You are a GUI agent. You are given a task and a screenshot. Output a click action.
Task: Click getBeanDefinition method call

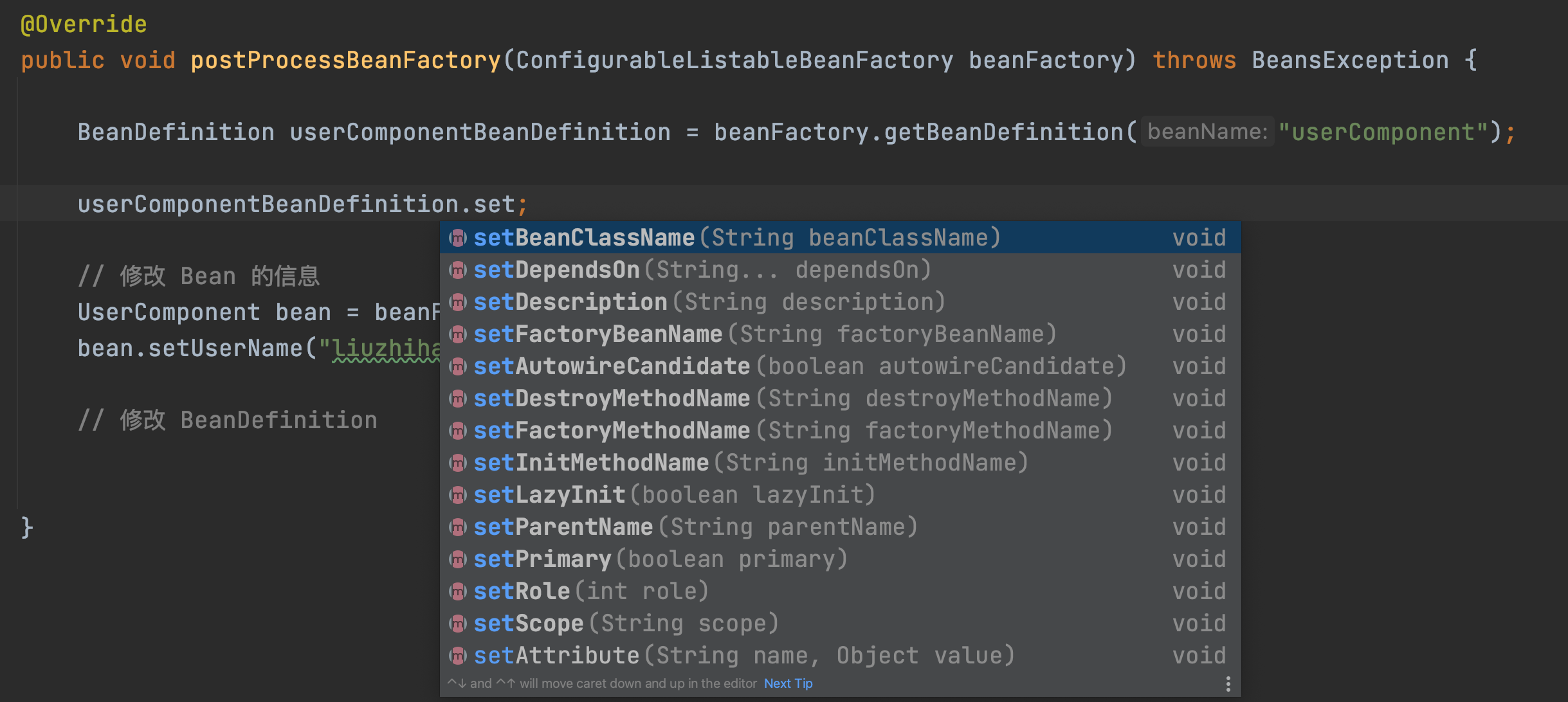coord(1003,132)
